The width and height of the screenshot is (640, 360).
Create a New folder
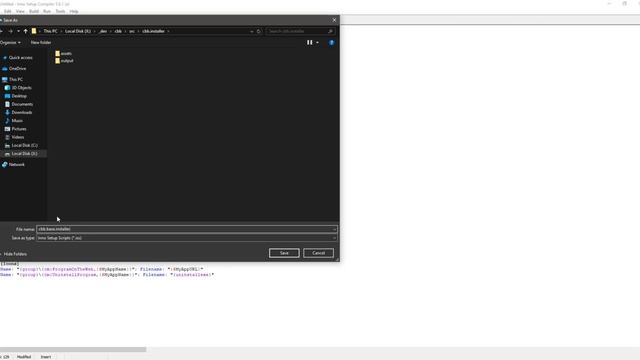tap(41, 42)
